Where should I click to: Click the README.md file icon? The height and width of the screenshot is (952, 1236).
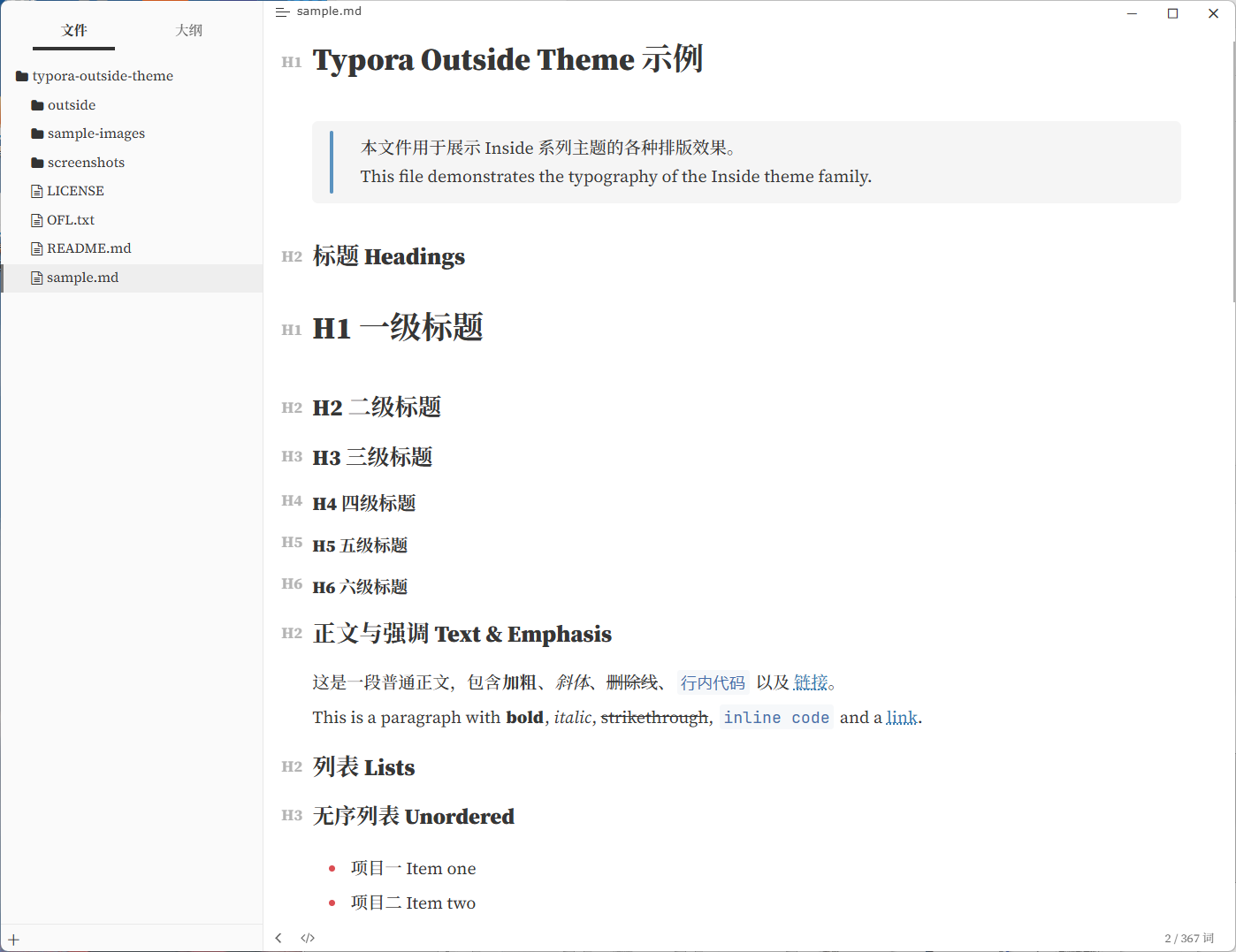point(37,248)
